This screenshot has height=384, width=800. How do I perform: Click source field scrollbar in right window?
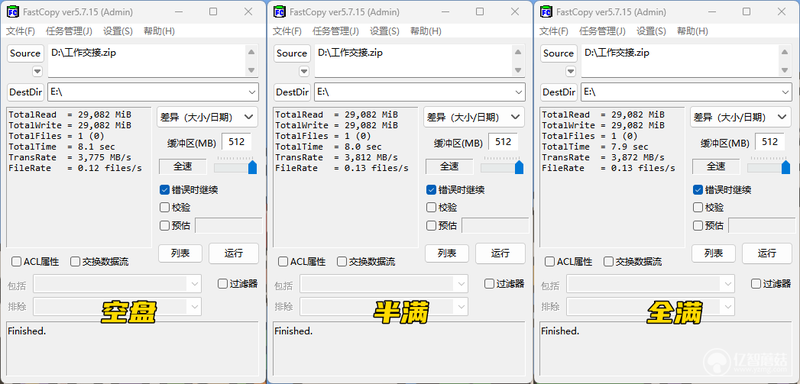coord(785,61)
